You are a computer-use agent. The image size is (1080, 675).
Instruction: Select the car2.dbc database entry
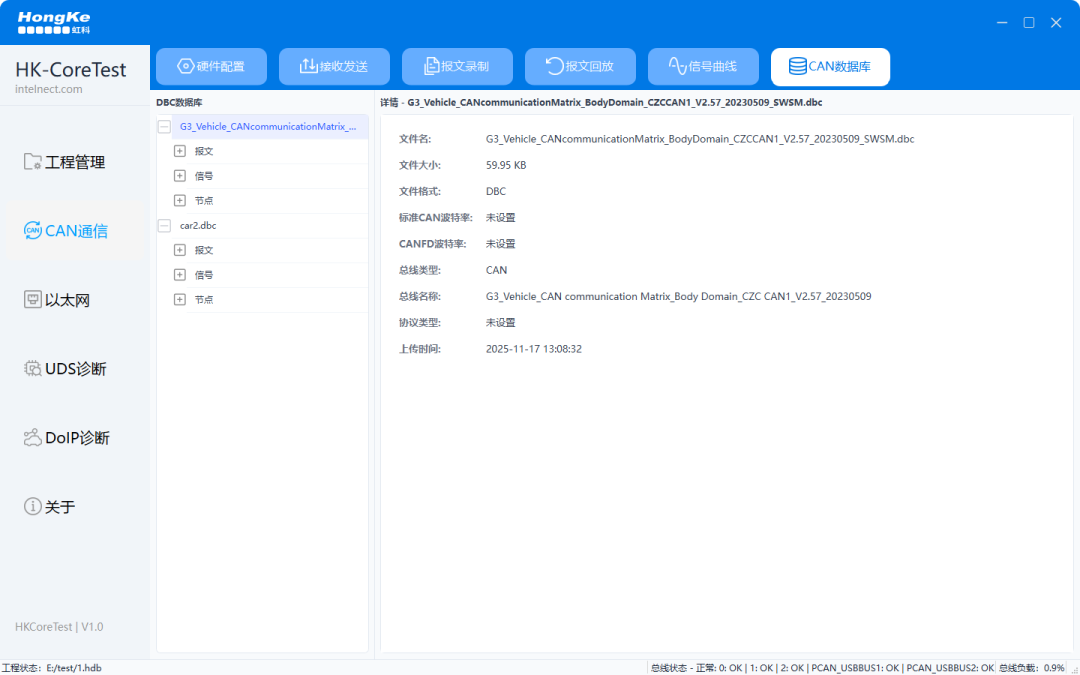point(198,226)
